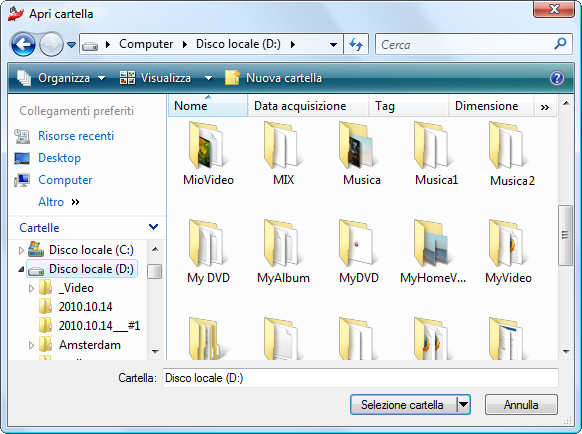582x434 pixels.
Task: Select the MyHomeV... folder icon
Action: point(432,244)
